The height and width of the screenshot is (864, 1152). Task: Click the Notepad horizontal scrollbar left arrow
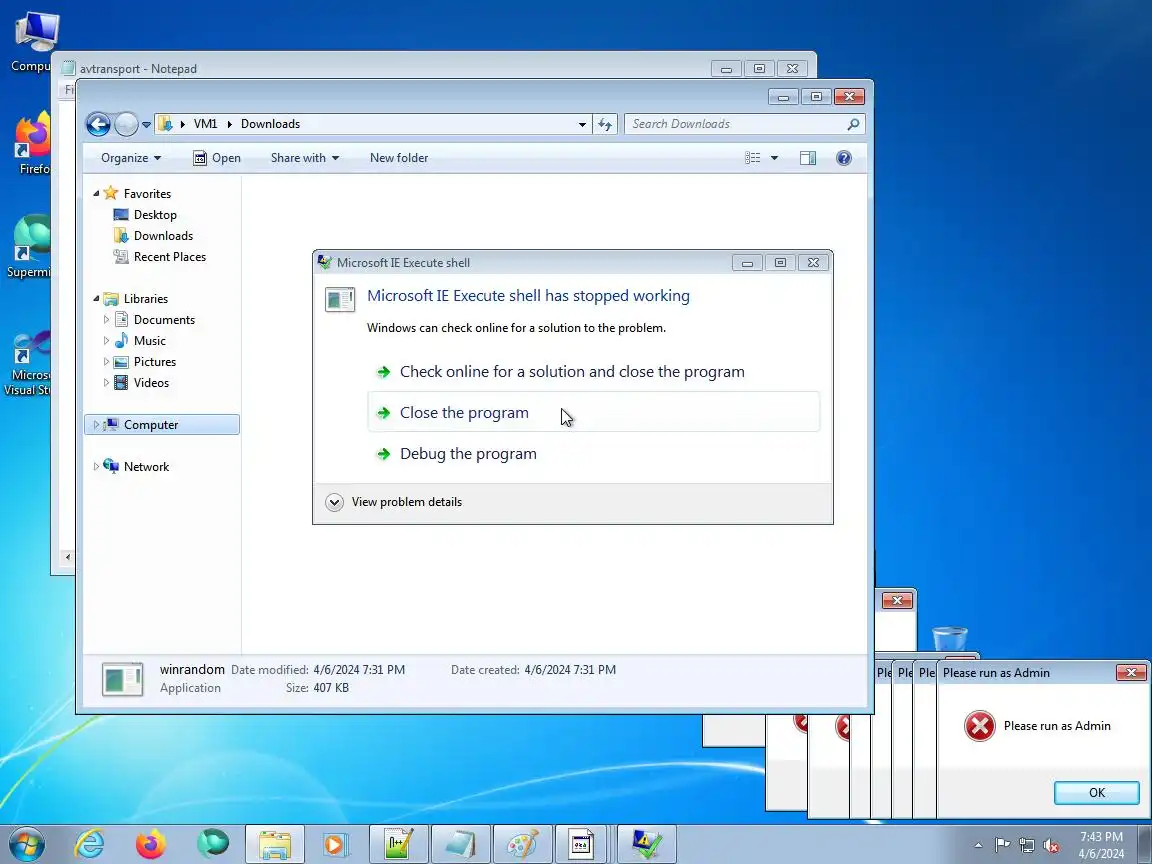pos(68,557)
